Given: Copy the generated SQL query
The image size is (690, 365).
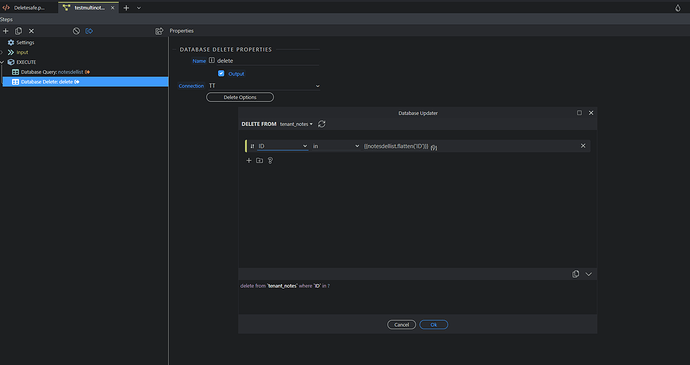Looking at the screenshot, I should coord(575,274).
